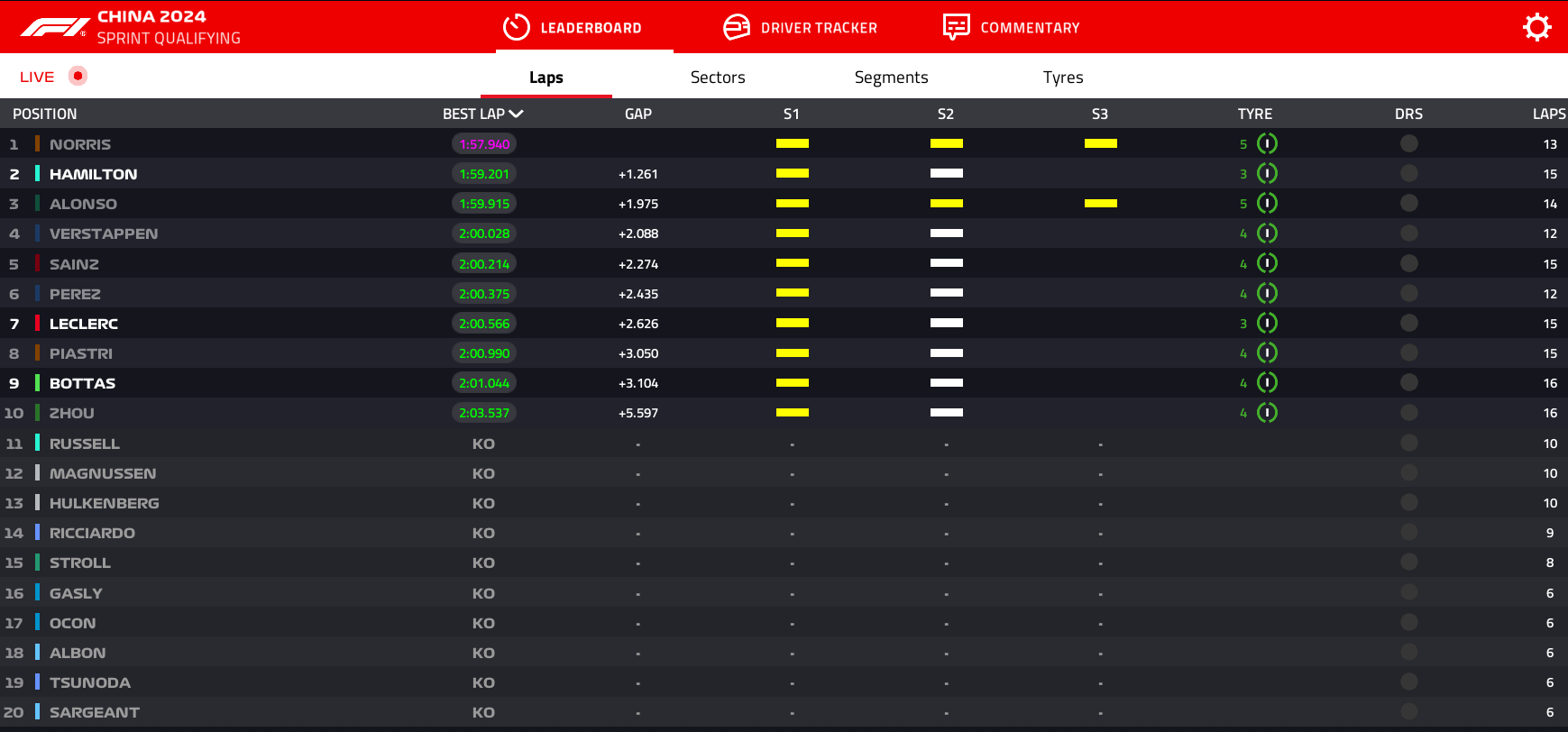The width and height of the screenshot is (1568, 732).
Task: Click Norris tyre compound icon
Action: point(1267,143)
